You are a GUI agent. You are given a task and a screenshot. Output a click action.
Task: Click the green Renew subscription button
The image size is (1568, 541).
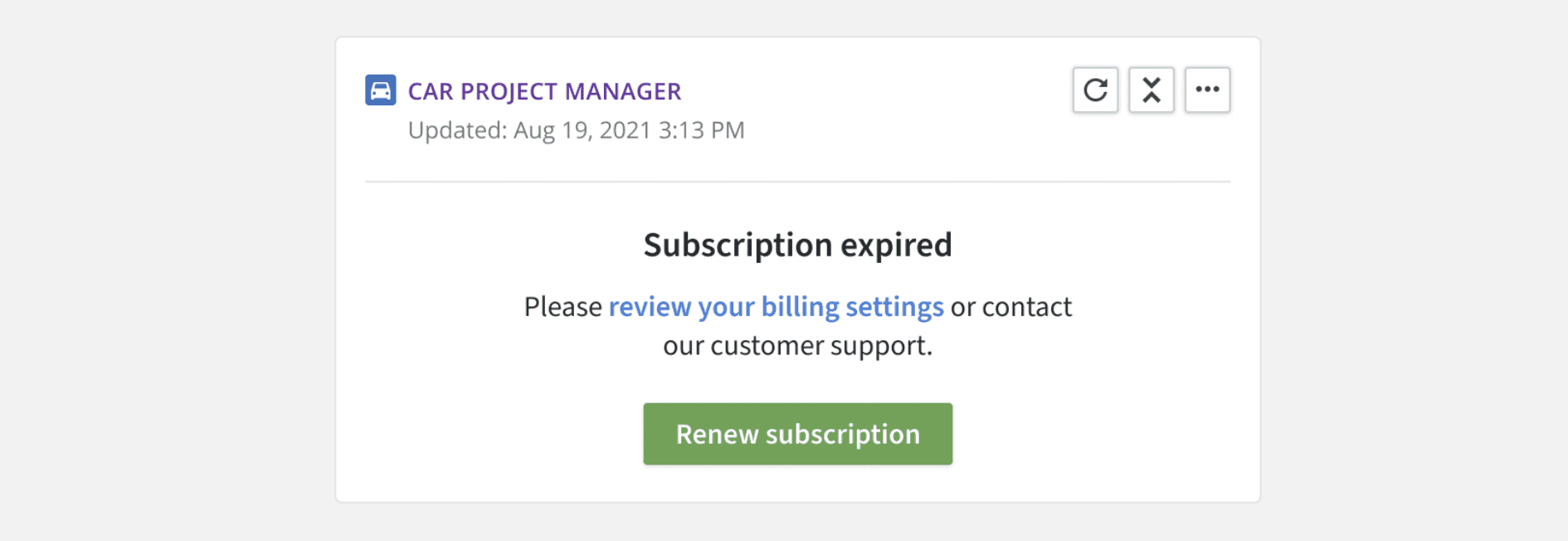[x=798, y=434]
